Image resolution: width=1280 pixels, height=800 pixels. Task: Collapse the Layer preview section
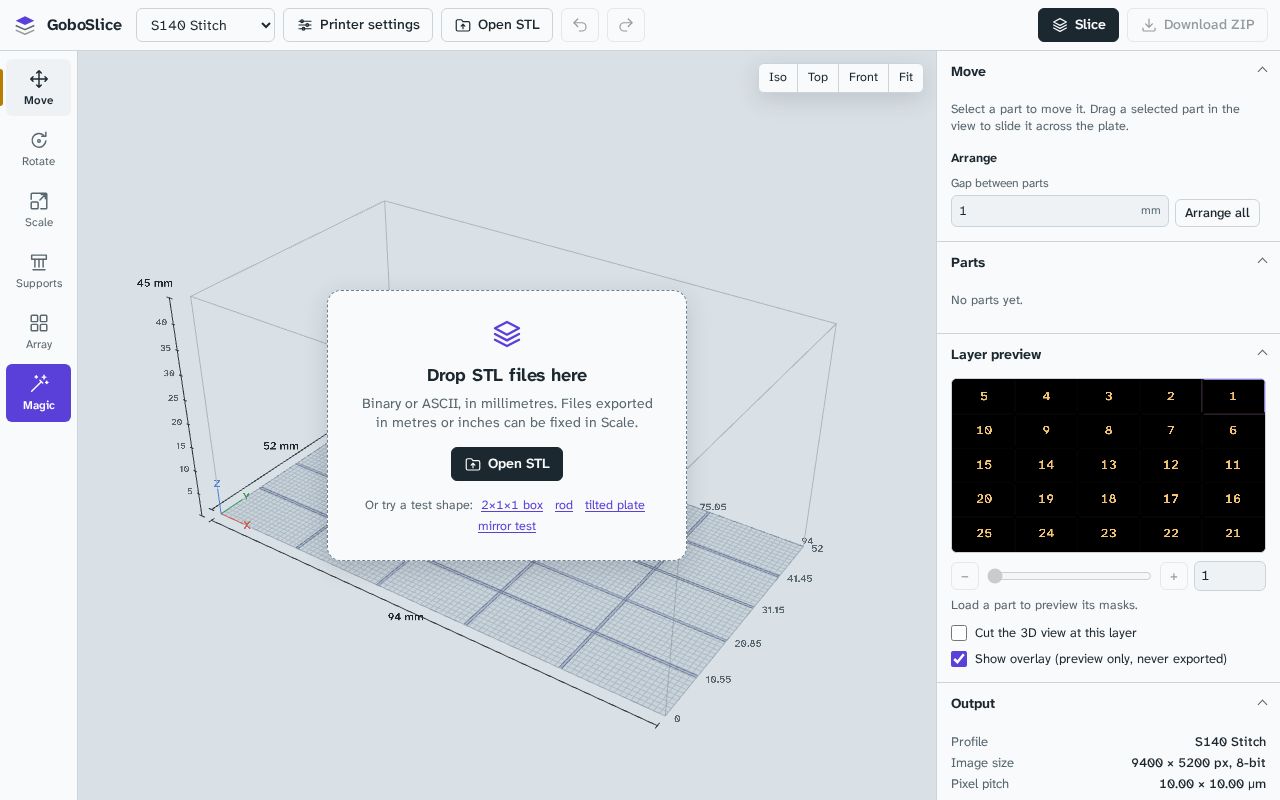pos(1262,354)
